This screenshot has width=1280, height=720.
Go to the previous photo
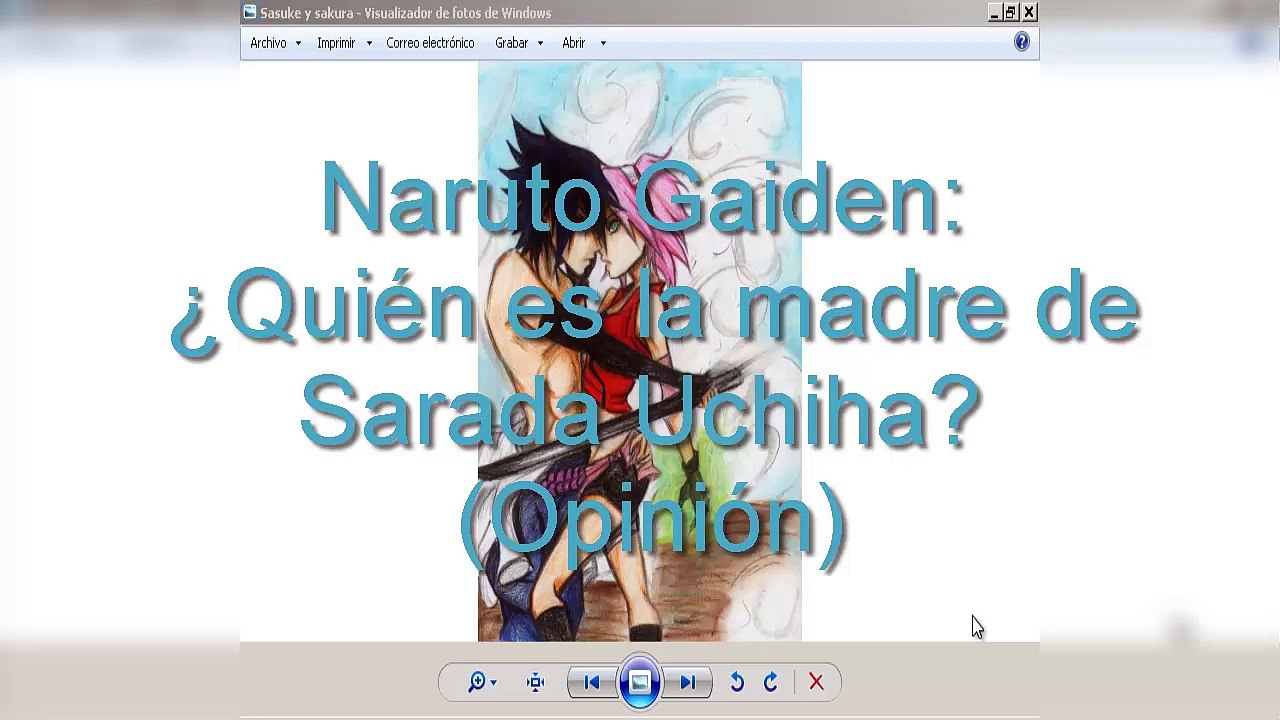click(x=591, y=682)
